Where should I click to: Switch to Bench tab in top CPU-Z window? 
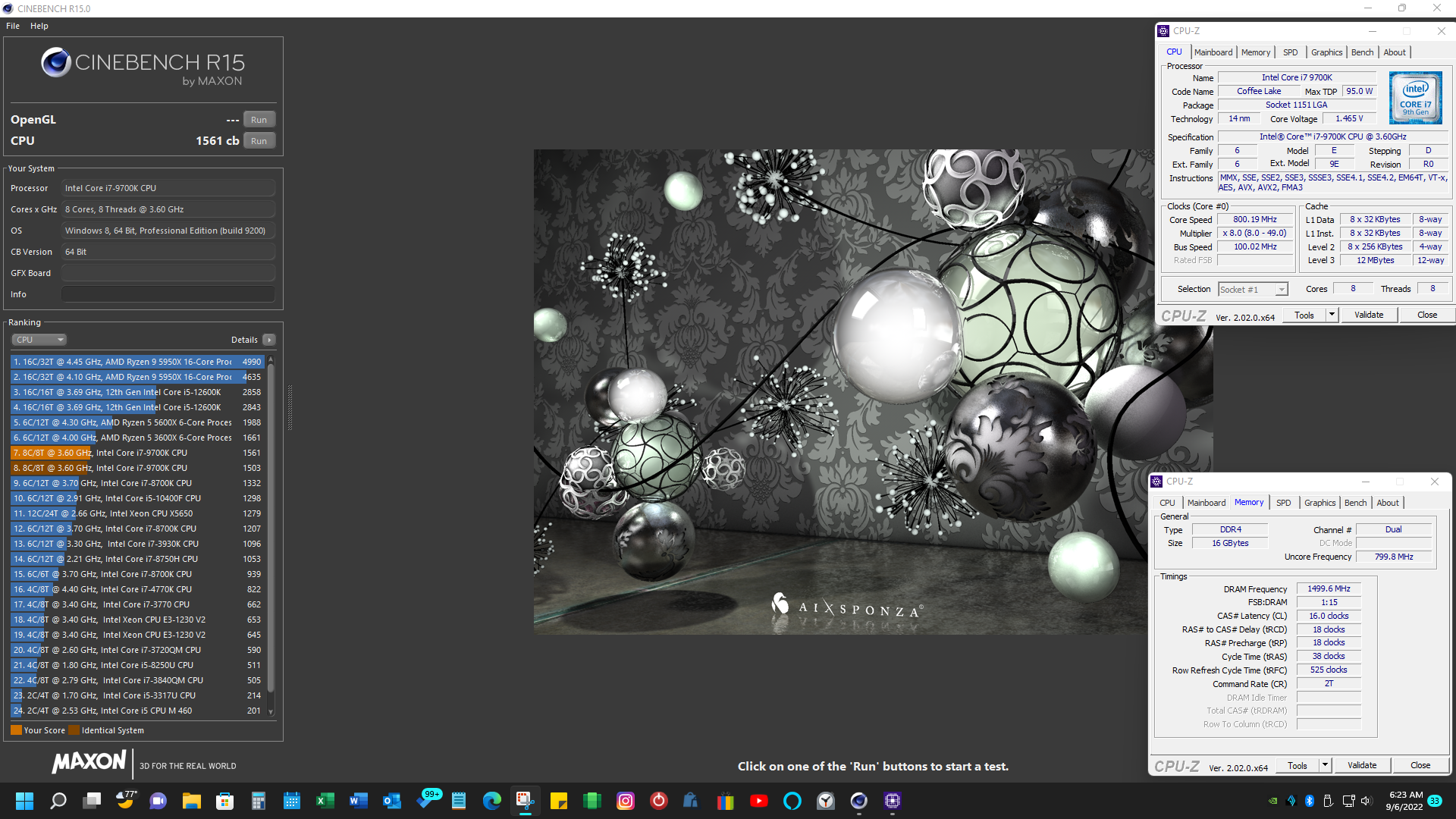point(1362,52)
